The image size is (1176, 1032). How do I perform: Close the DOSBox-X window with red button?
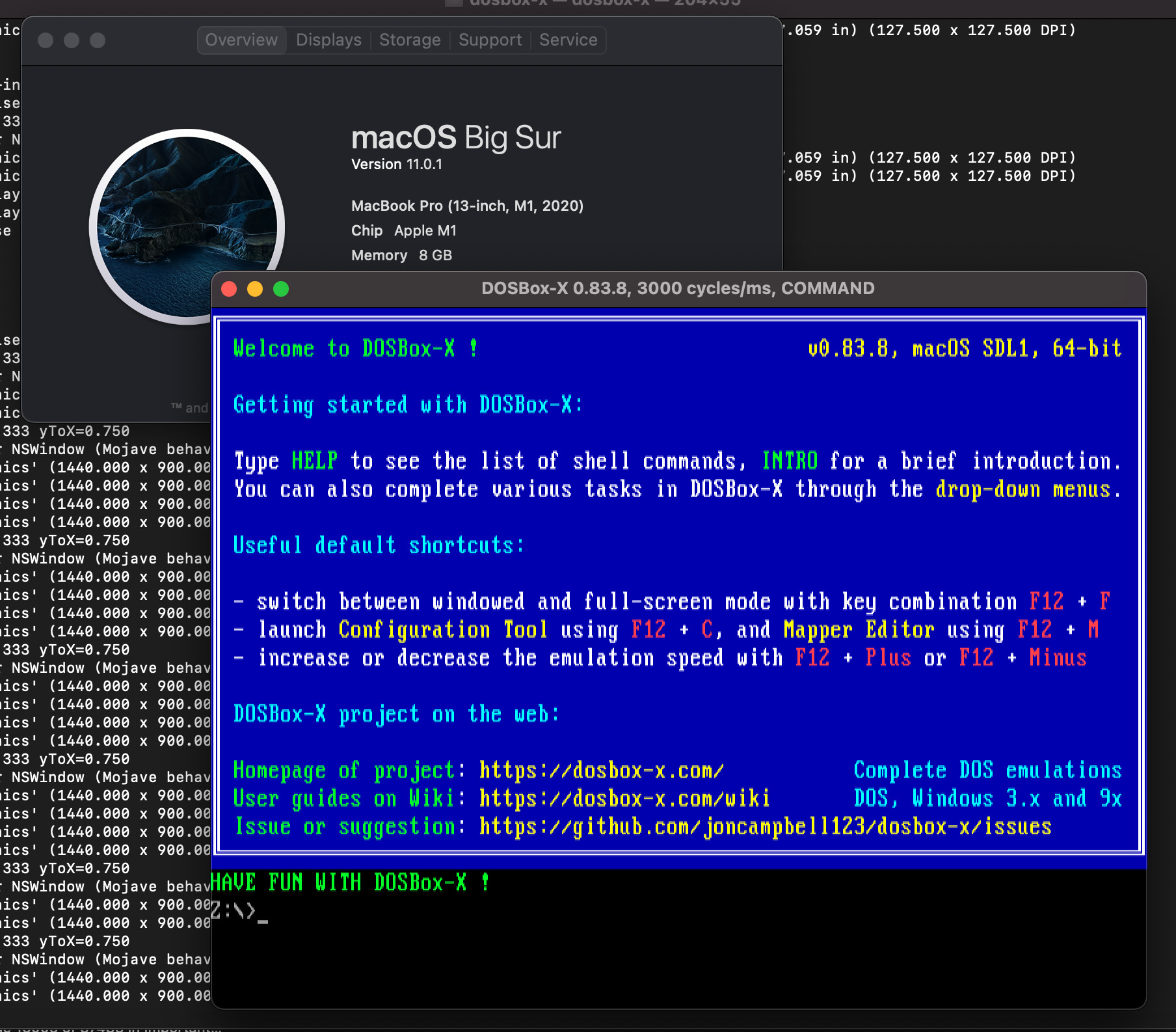pyautogui.click(x=229, y=289)
